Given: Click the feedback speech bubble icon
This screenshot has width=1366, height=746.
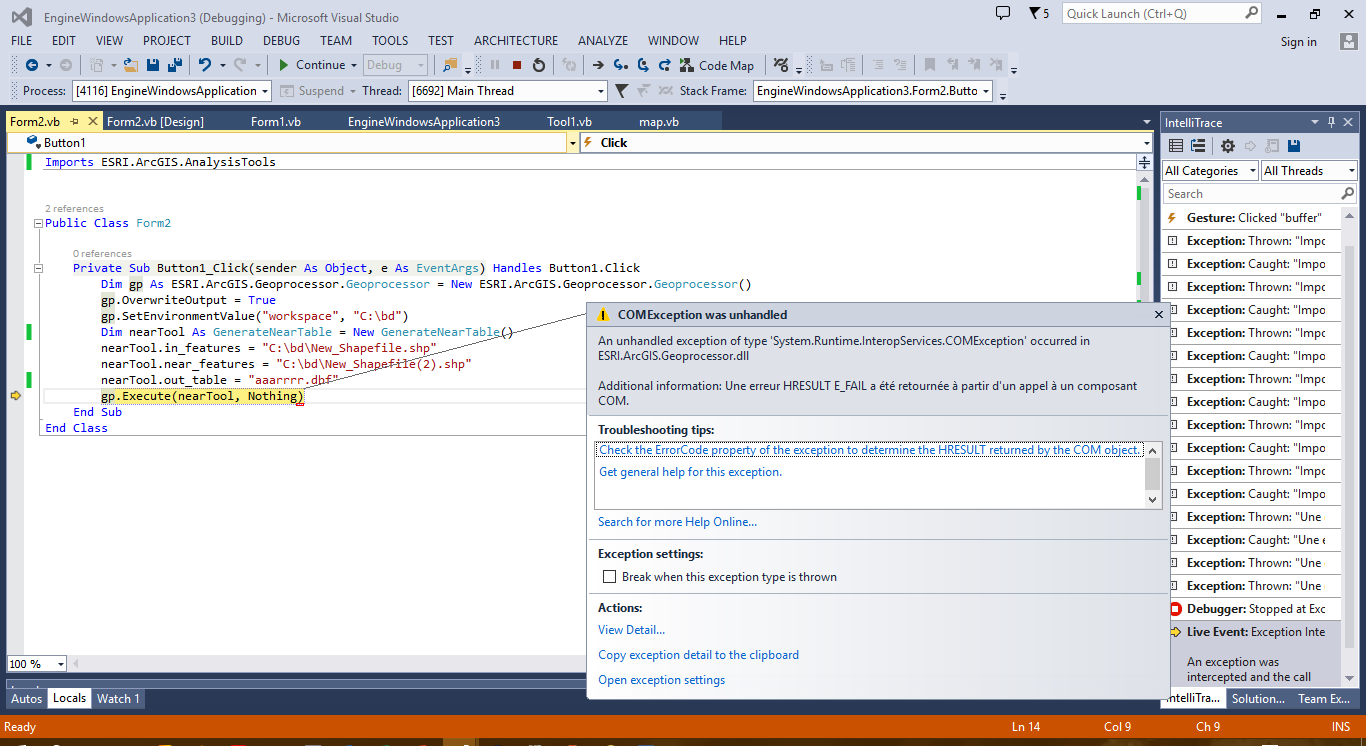Looking at the screenshot, I should pyautogui.click(x=1003, y=13).
